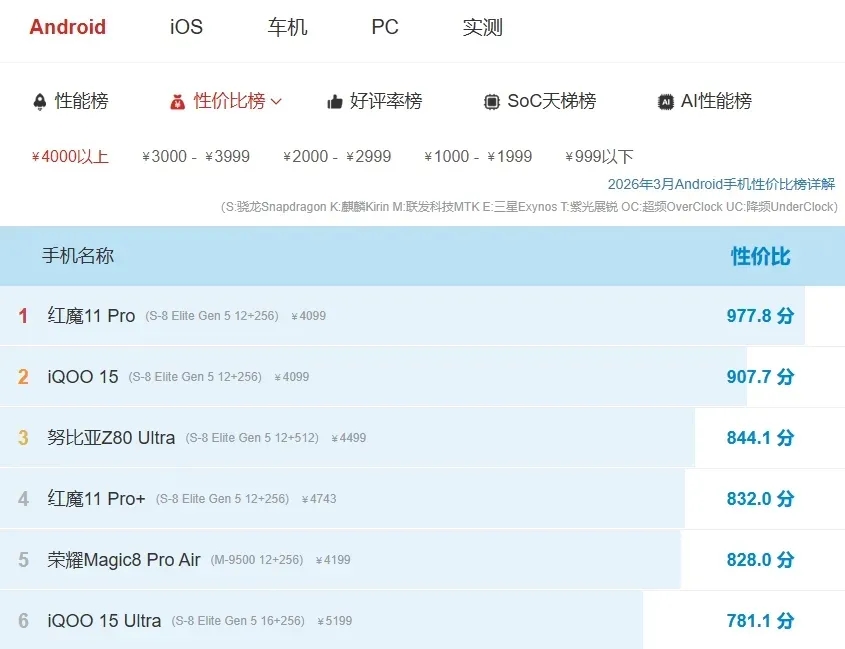Filter by ¥3000 - ¥3999 price range
The image size is (845, 649).
[196, 156]
